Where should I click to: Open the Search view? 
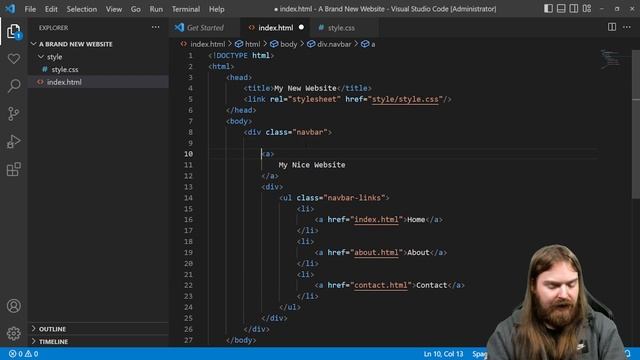point(13,86)
